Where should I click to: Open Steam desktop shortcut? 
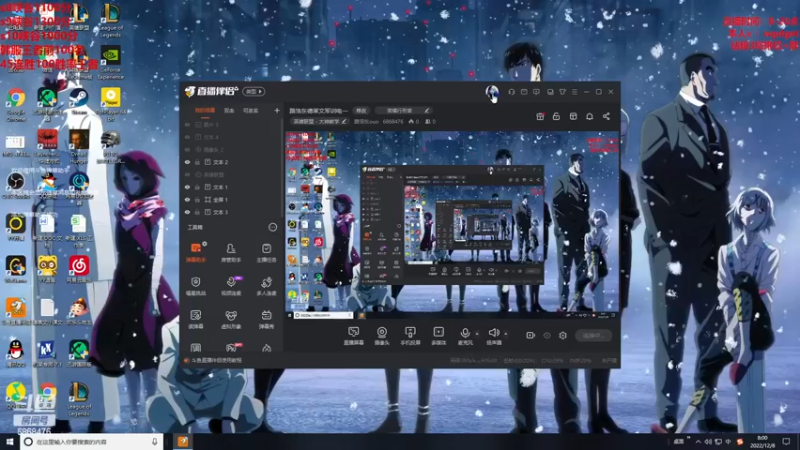tap(79, 101)
